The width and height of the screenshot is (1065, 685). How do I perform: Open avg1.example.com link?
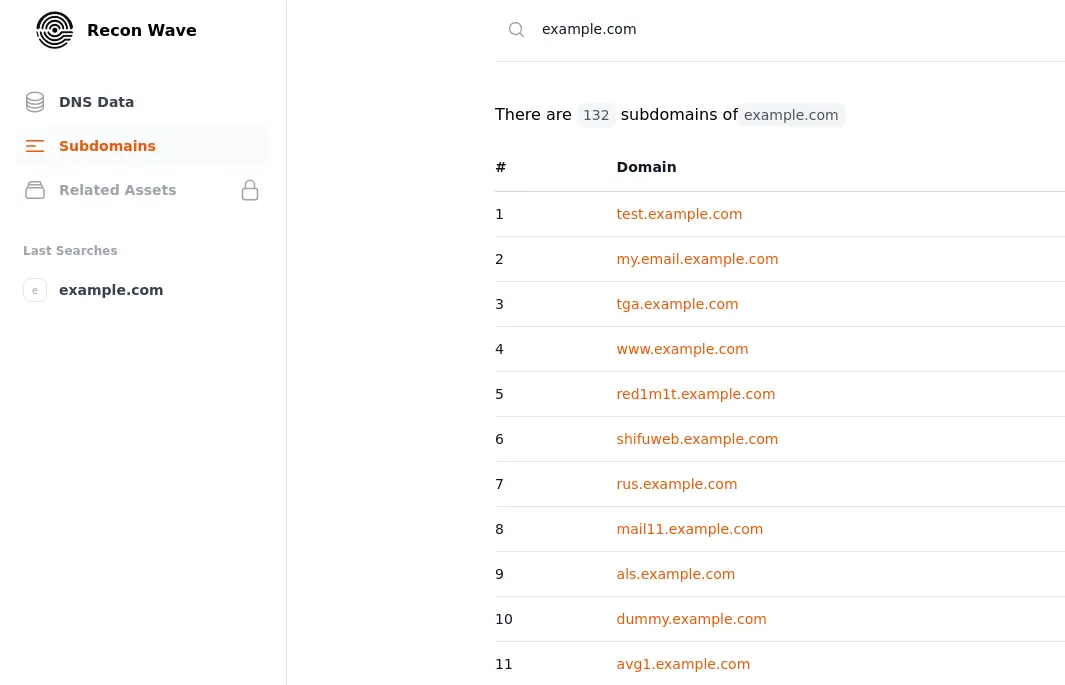pyautogui.click(x=683, y=664)
